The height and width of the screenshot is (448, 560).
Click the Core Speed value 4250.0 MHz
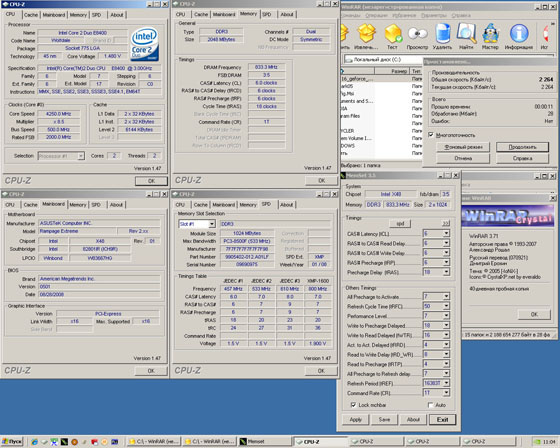[59, 114]
